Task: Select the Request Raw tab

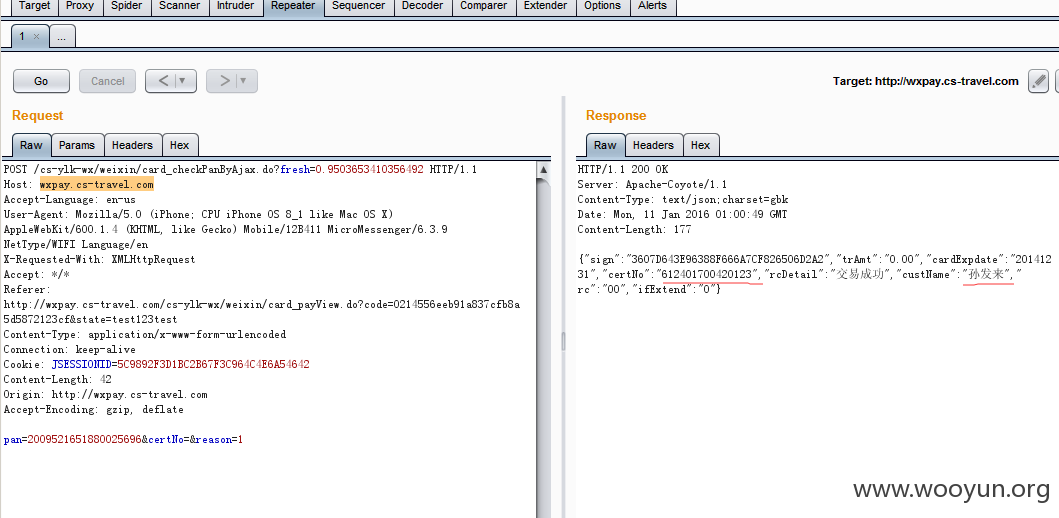Action: [x=31, y=145]
